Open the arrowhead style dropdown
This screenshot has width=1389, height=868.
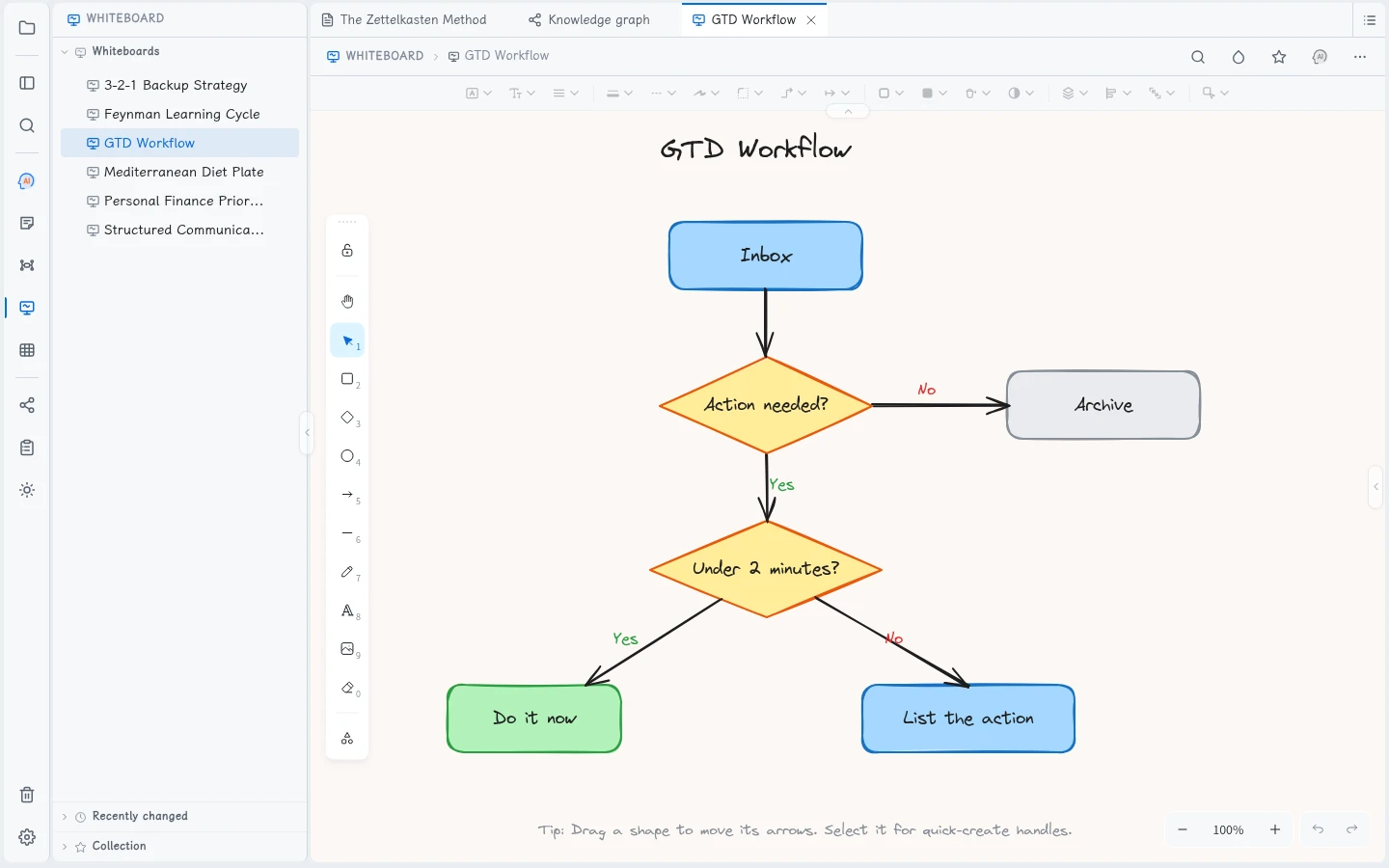[836, 94]
